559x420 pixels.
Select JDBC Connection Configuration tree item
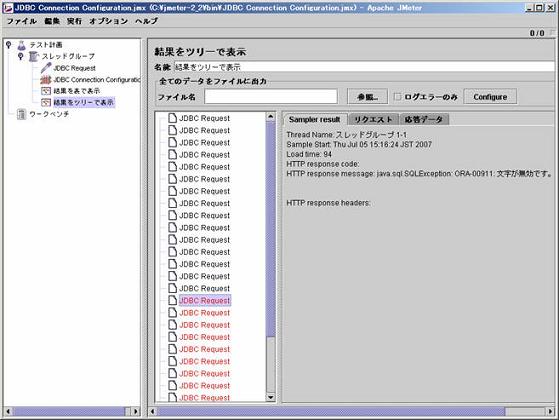click(x=97, y=80)
